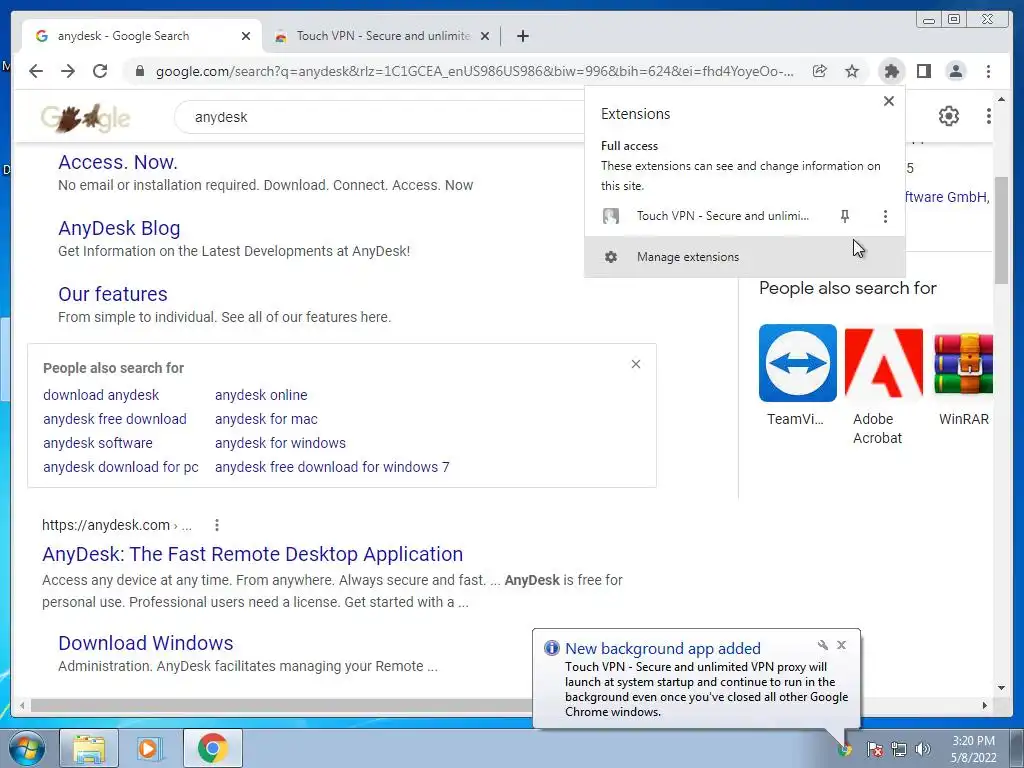Search for anydesk for windows

280,443
